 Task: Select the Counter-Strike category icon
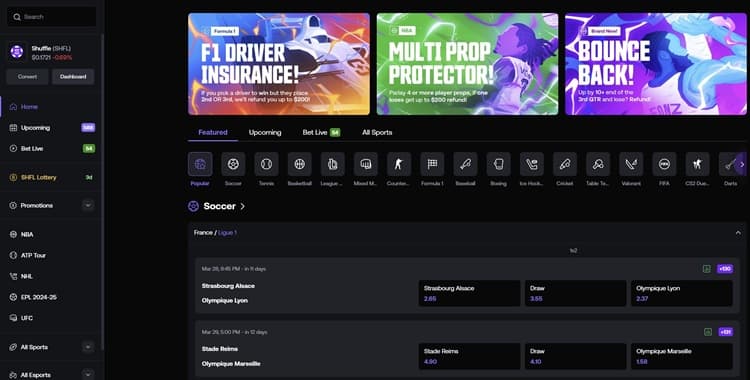click(x=399, y=164)
